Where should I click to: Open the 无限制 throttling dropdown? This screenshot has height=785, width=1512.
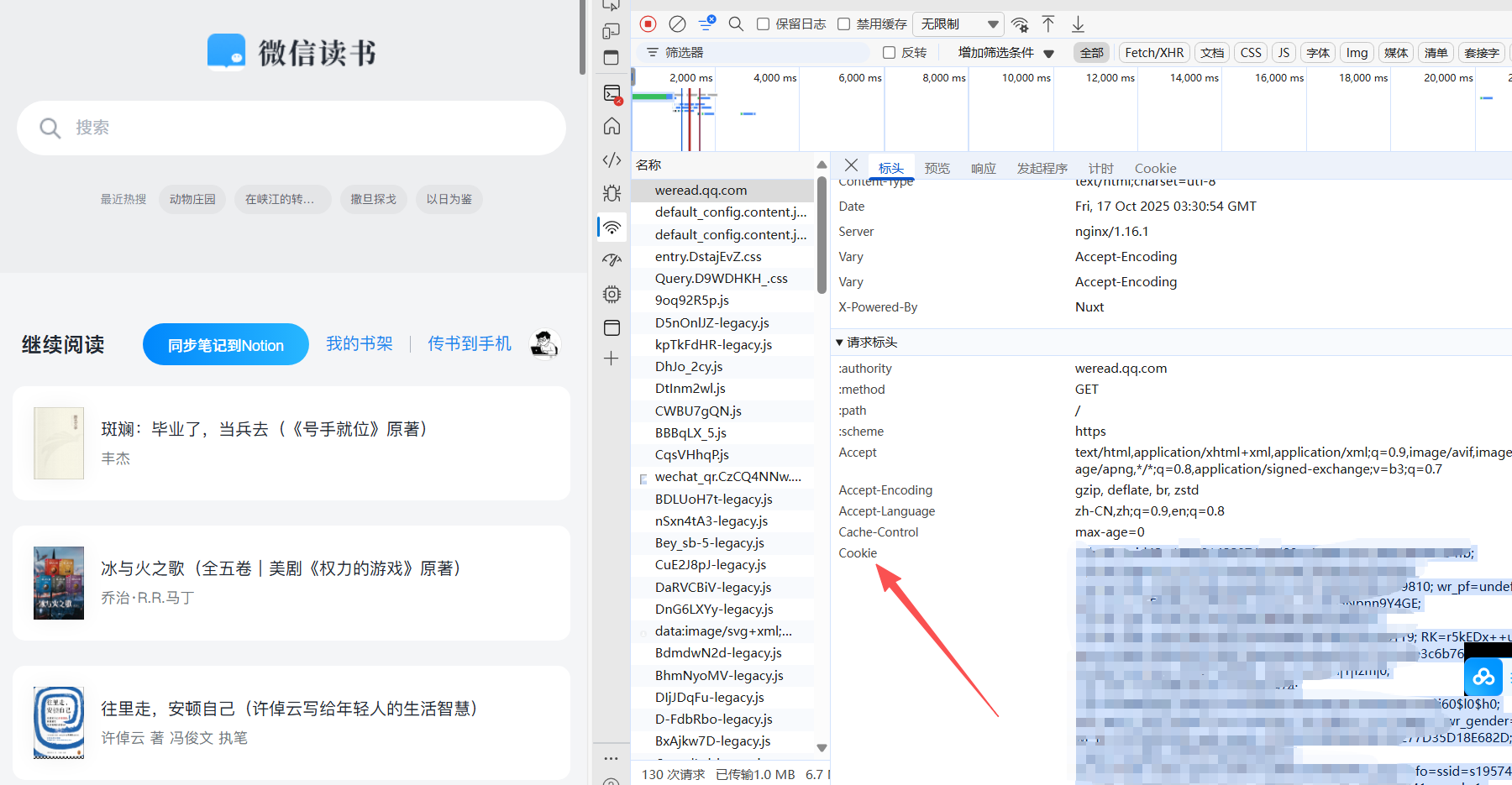958,24
